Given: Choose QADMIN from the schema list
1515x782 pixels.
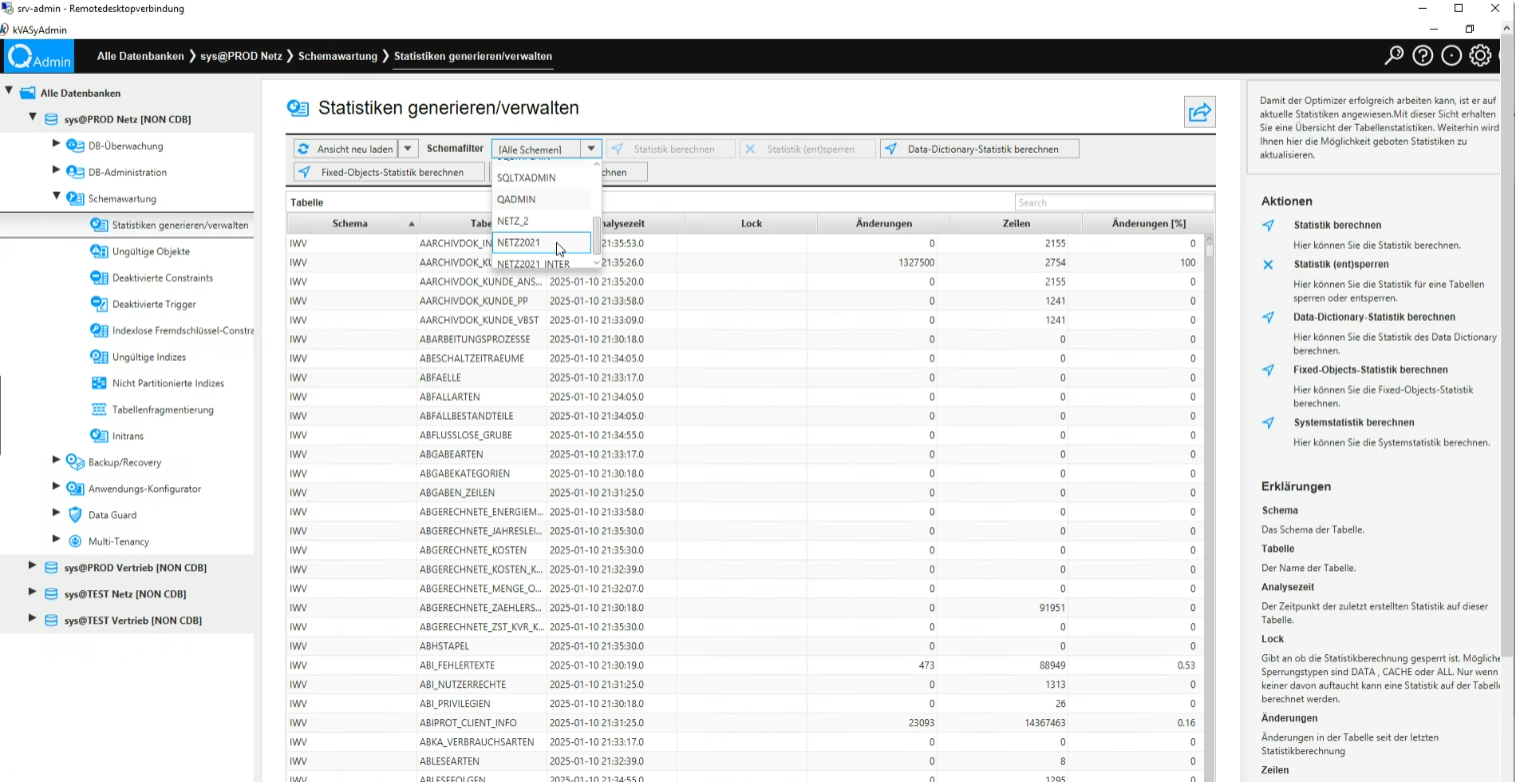Looking at the screenshot, I should pyautogui.click(x=516, y=199).
